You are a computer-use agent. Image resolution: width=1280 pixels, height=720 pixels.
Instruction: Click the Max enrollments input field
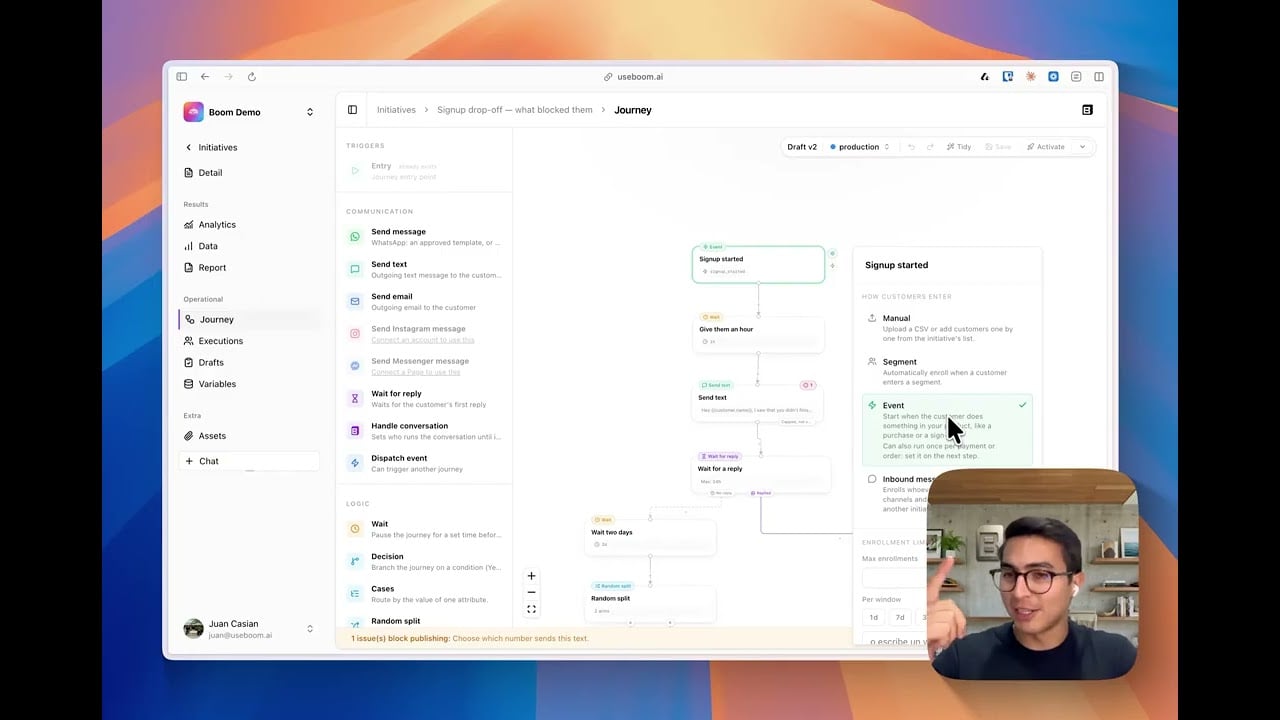(895, 578)
